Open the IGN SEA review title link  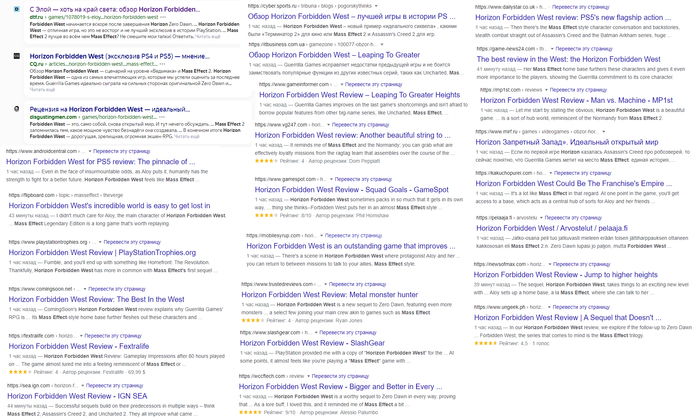coord(77,396)
